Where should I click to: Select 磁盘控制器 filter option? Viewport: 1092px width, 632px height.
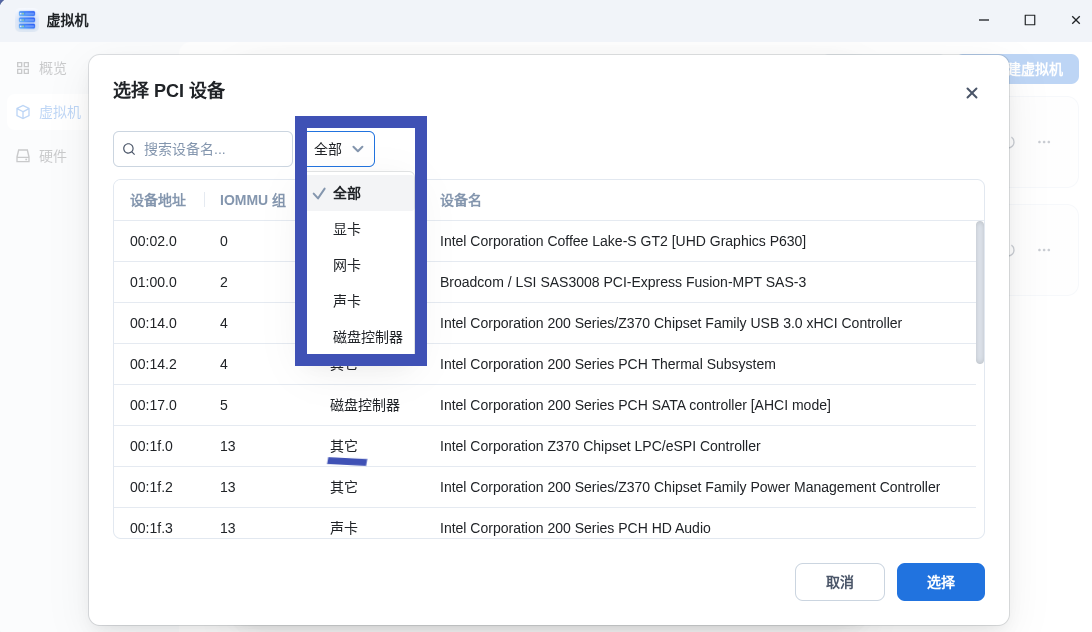(367, 337)
